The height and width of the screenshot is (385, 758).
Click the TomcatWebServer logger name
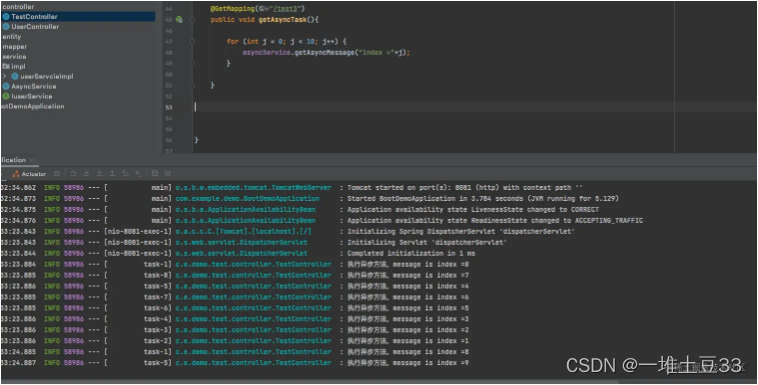coord(253,188)
